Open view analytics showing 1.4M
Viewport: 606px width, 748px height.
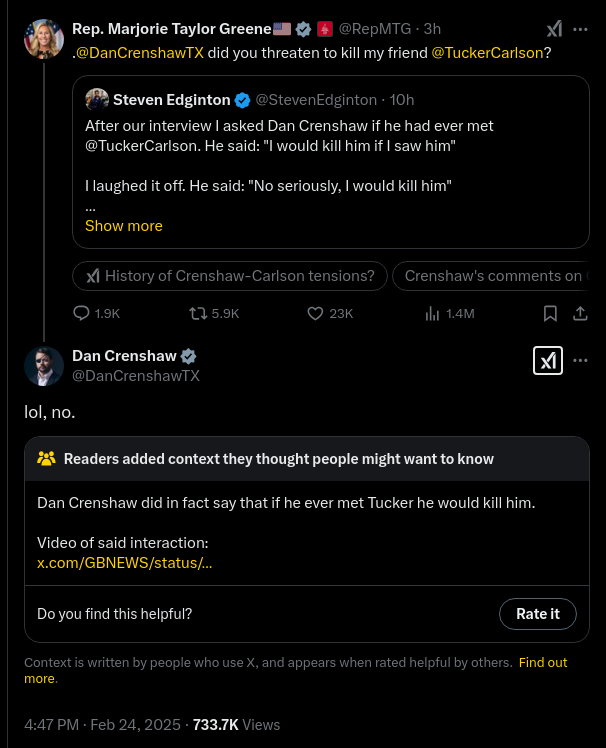tap(433, 313)
